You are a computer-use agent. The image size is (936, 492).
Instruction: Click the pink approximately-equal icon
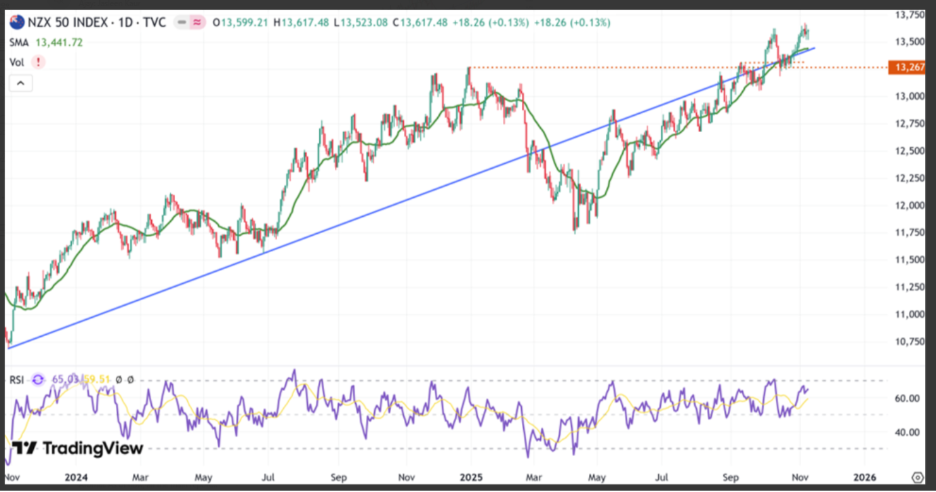click(198, 23)
